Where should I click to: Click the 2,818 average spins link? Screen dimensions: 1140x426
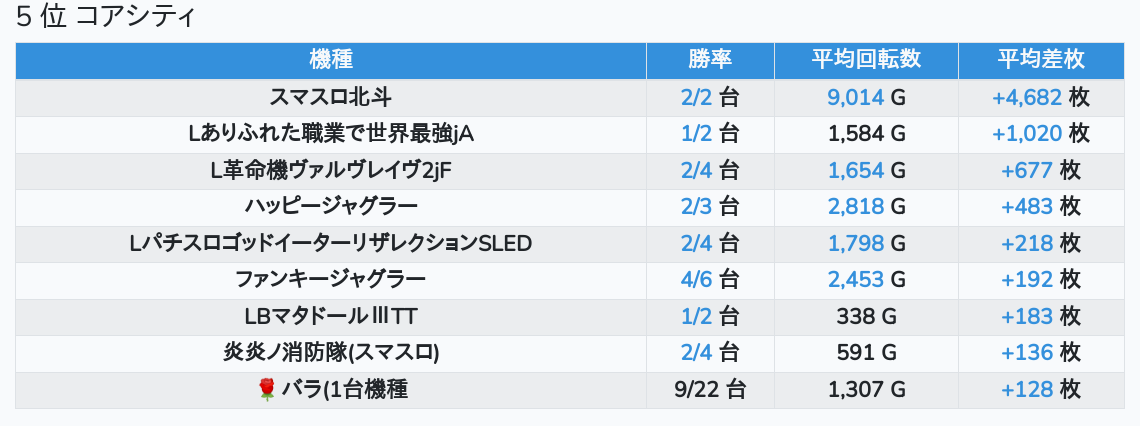(x=855, y=207)
